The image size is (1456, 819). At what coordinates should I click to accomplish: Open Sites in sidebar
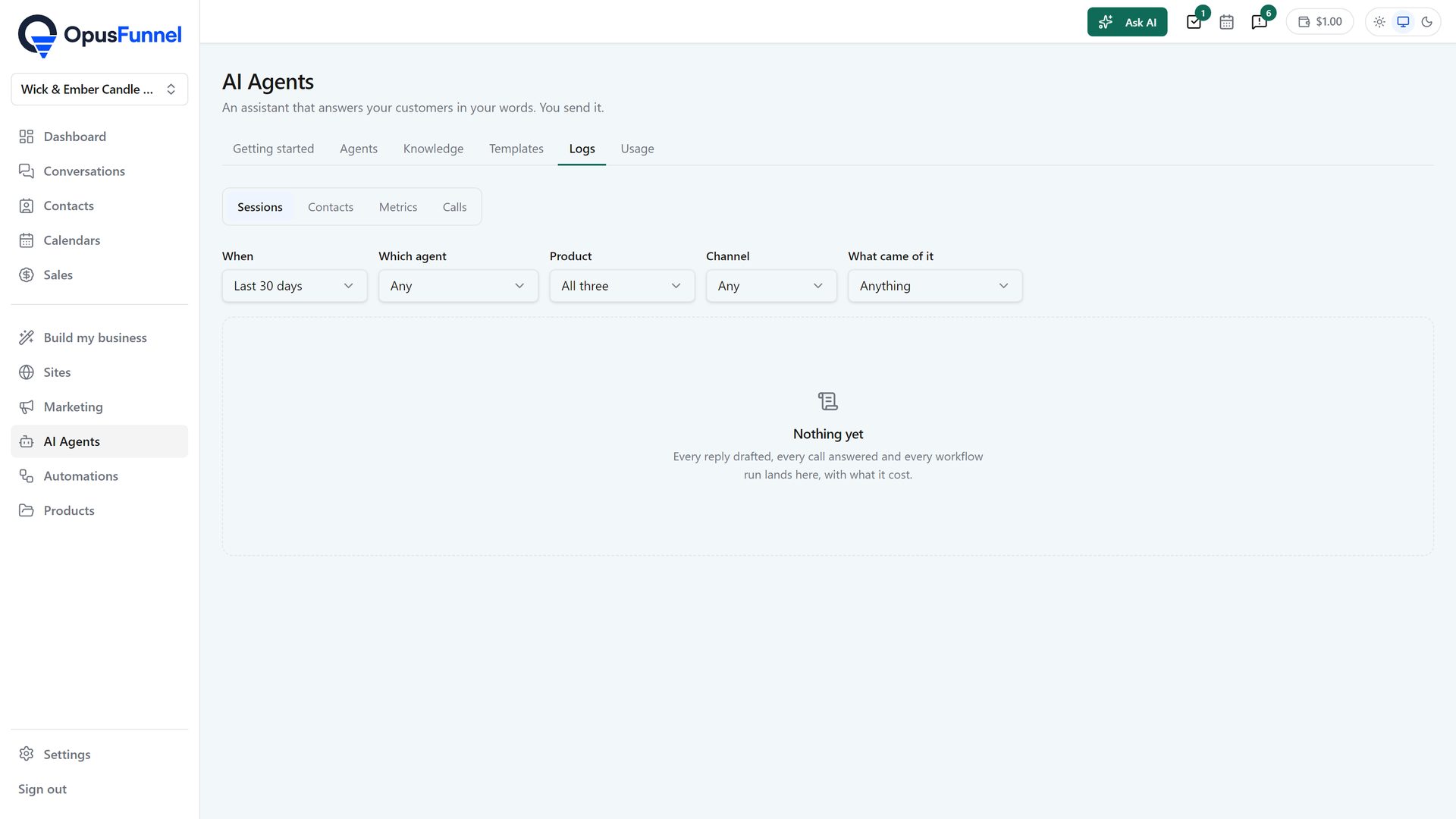pyautogui.click(x=99, y=372)
